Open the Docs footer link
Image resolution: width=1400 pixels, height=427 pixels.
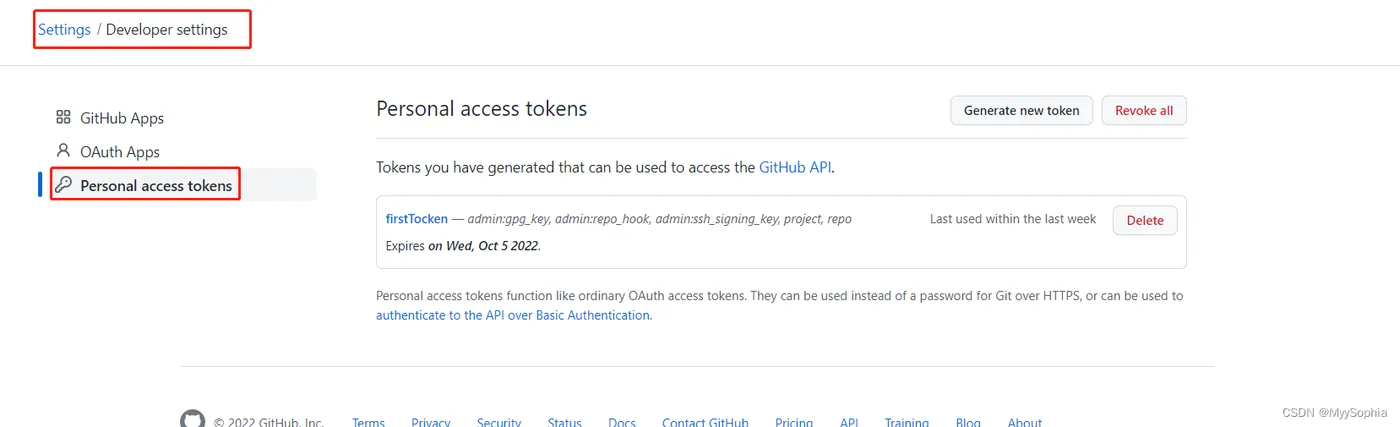(x=622, y=422)
